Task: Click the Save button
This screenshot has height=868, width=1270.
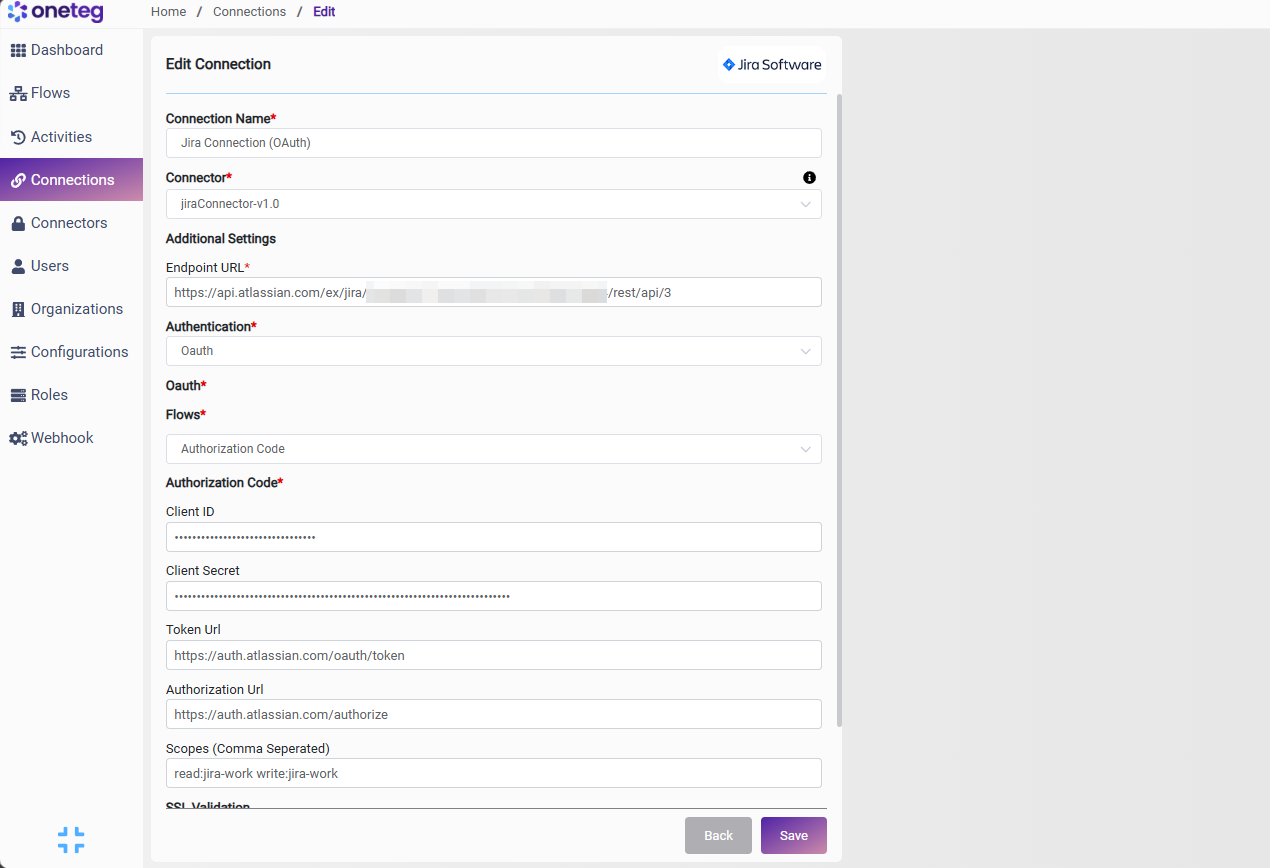Action: click(x=794, y=836)
